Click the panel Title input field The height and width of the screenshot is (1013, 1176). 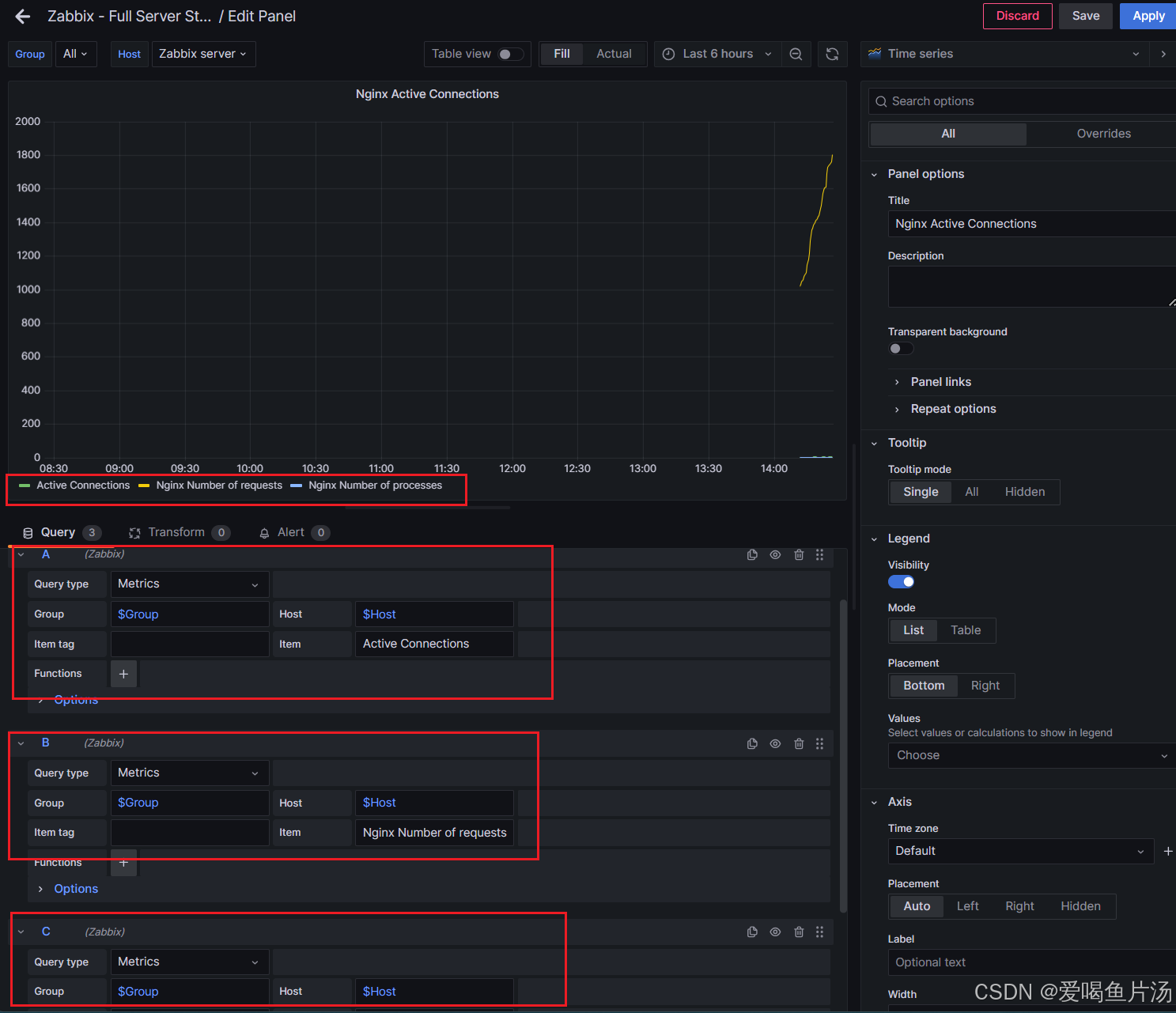(1031, 224)
